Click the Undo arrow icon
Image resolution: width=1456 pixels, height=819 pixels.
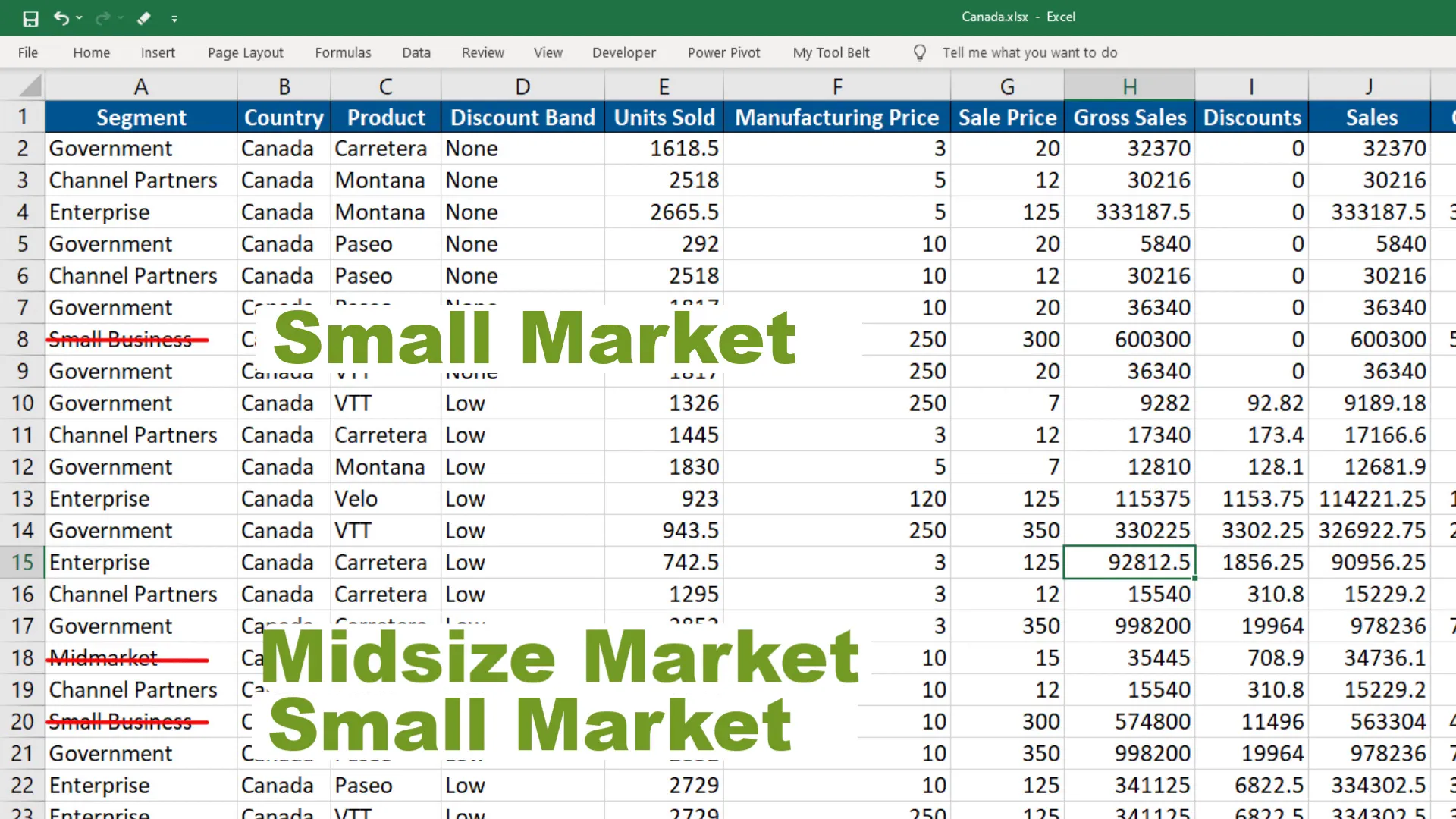click(x=61, y=18)
